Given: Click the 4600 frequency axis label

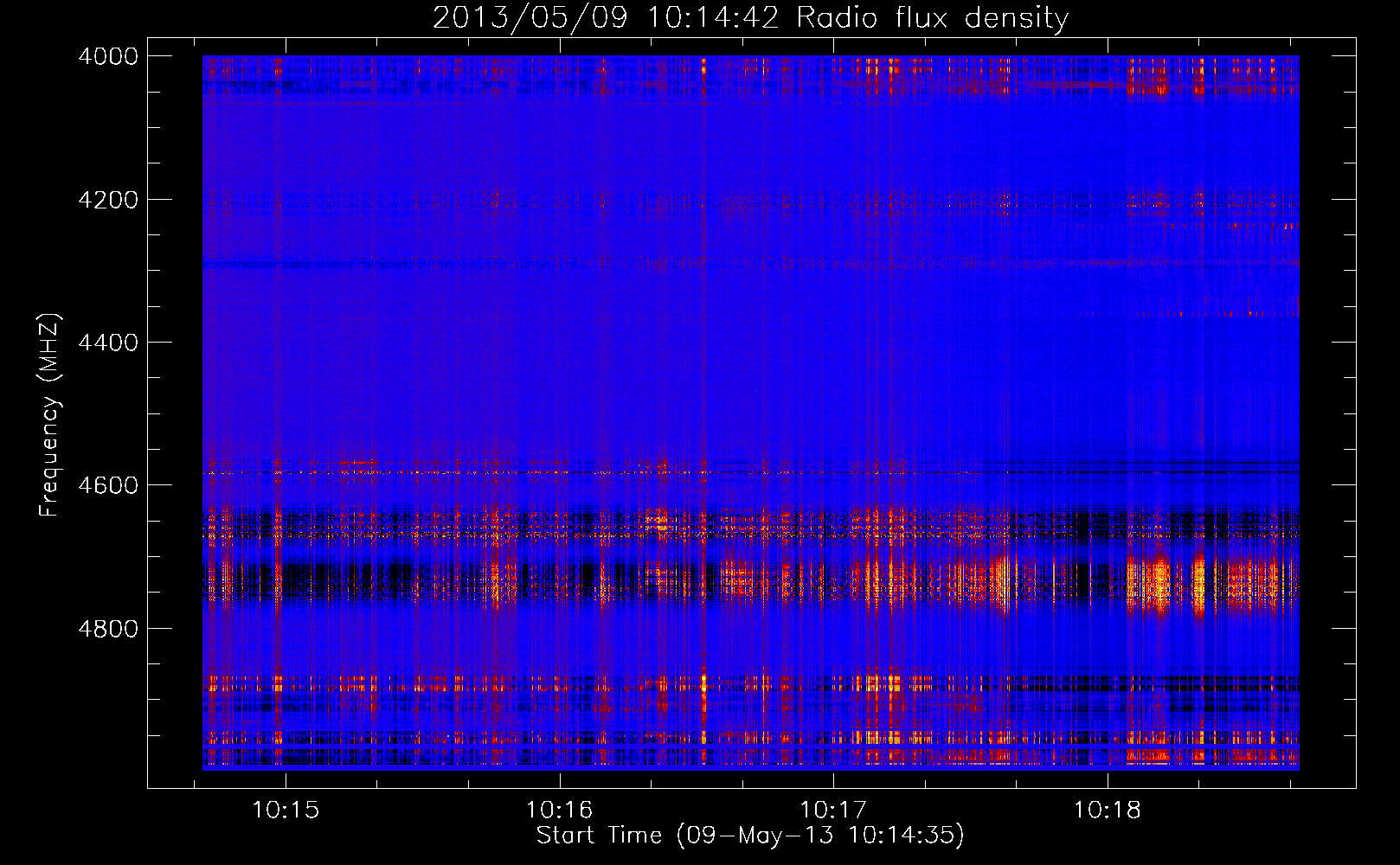Looking at the screenshot, I should point(108,485).
